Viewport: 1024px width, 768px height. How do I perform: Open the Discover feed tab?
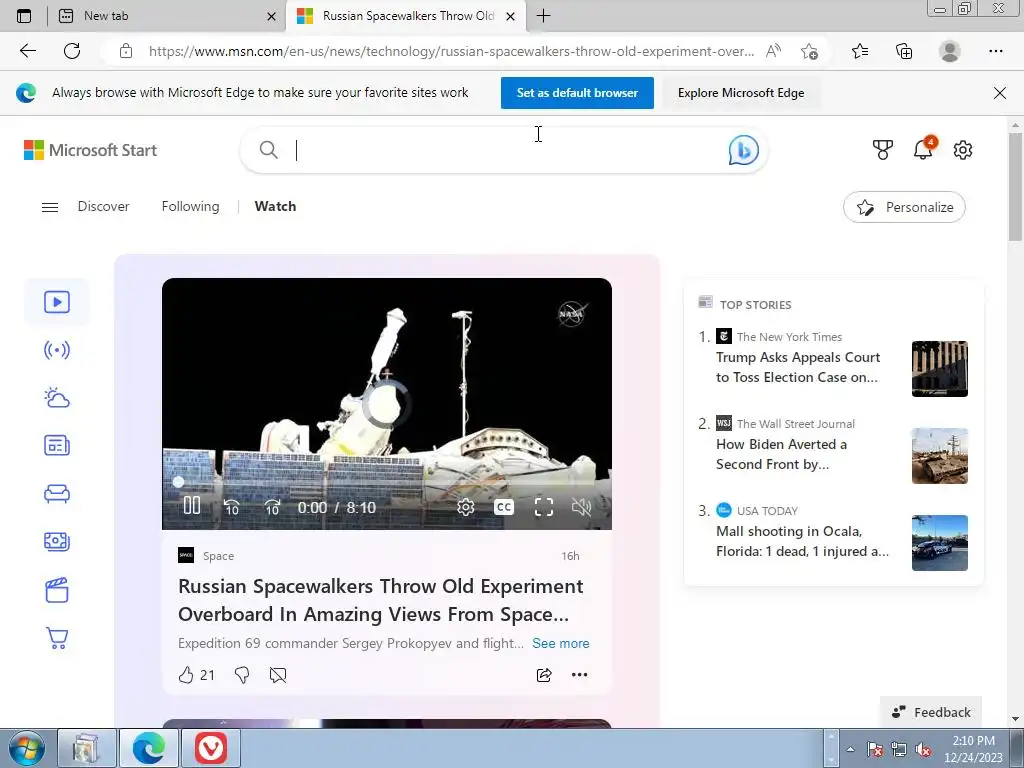point(103,206)
